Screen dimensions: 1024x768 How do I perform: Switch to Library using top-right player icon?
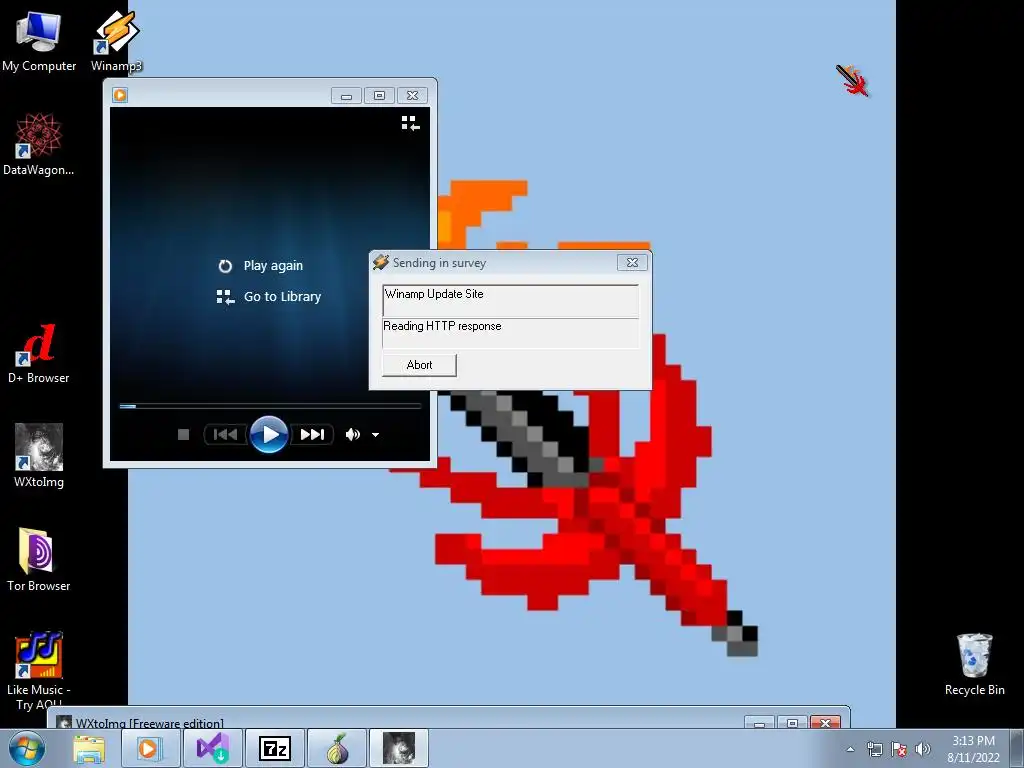(410, 123)
